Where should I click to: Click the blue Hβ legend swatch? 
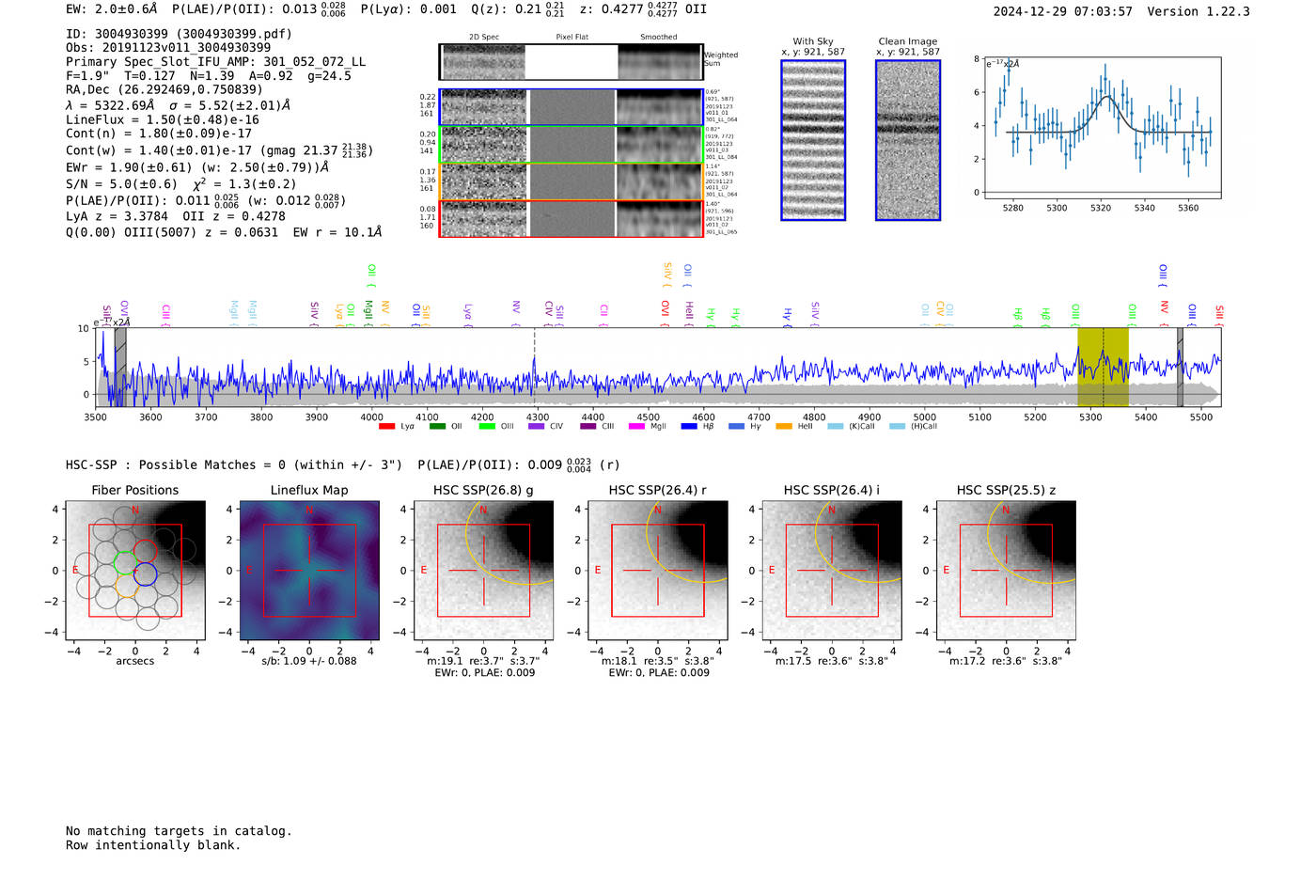click(689, 427)
